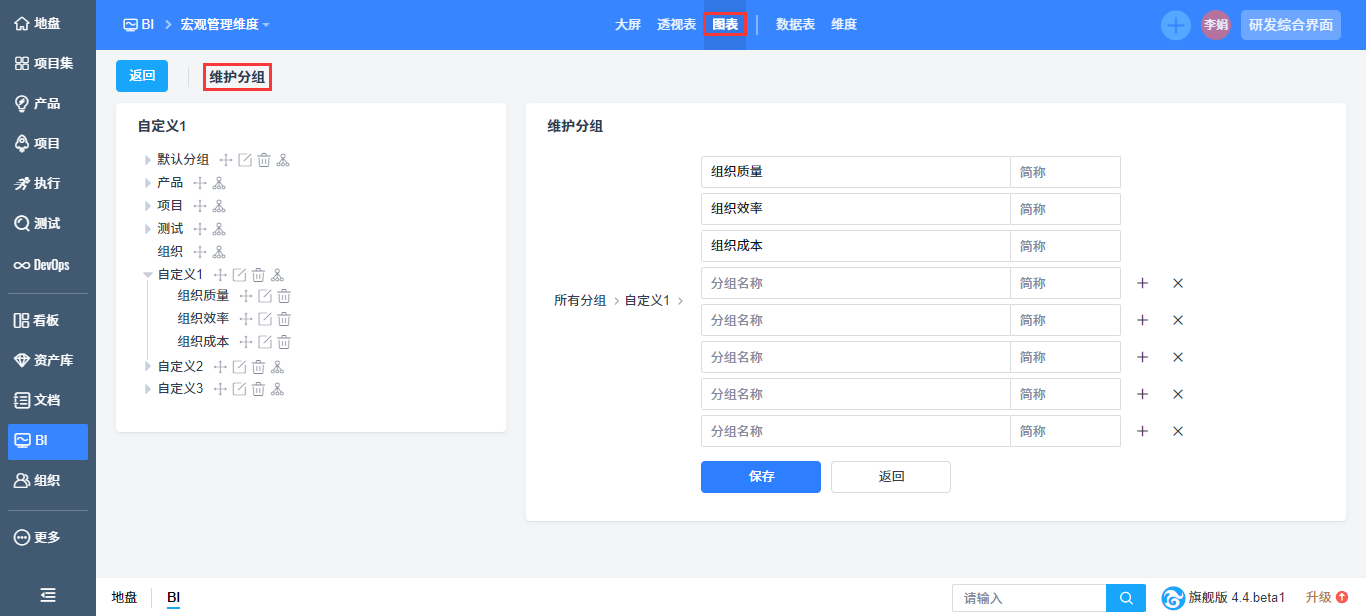Switch to the 透视表 tab
This screenshot has width=1366, height=616.
676,24
